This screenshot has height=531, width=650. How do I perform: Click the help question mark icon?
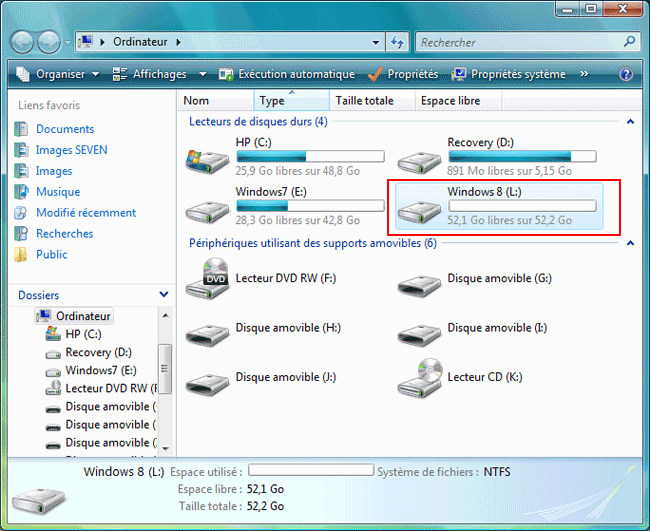626,74
